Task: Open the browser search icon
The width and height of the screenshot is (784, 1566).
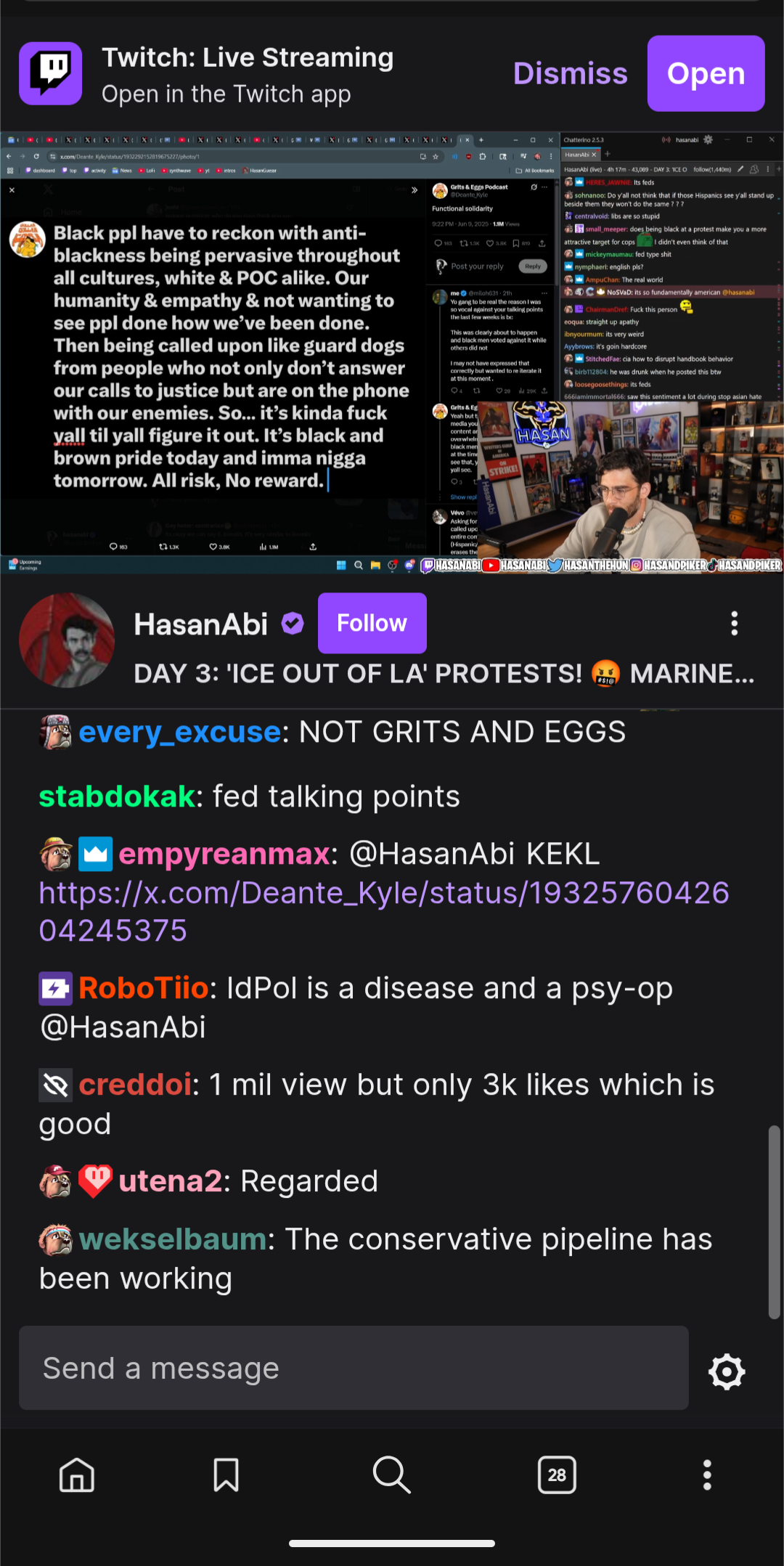Action: (392, 1475)
